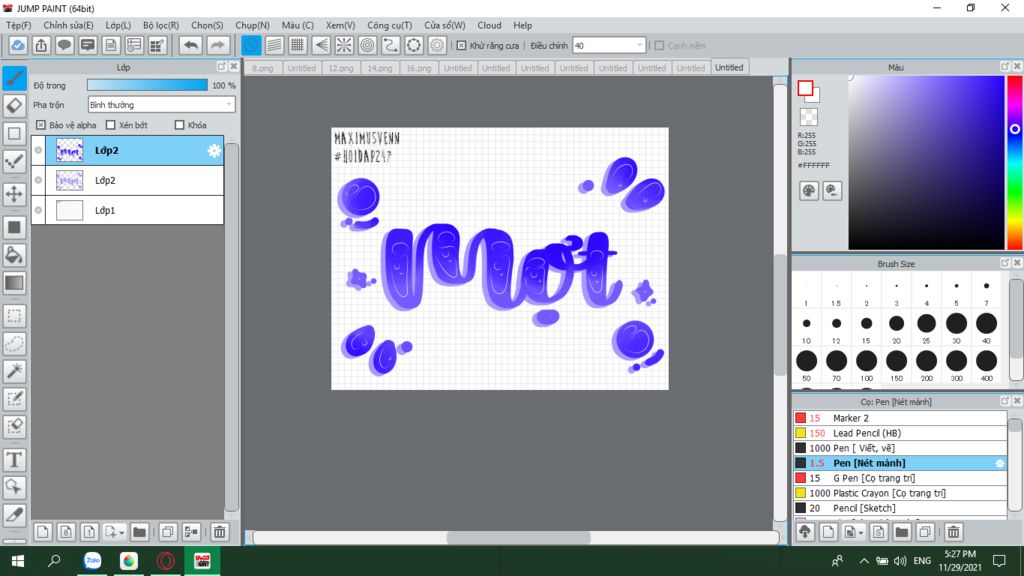Select the Magic Wand tool
The width and height of the screenshot is (1024, 576).
tap(14, 371)
